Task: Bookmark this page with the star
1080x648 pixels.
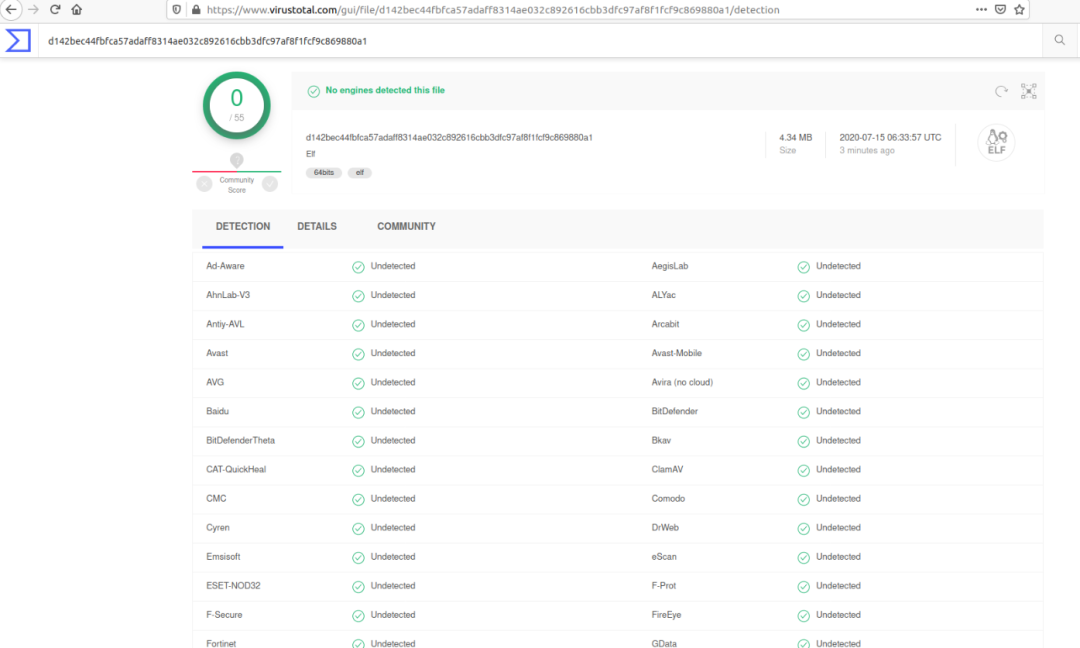Action: pyautogui.click(x=1019, y=10)
